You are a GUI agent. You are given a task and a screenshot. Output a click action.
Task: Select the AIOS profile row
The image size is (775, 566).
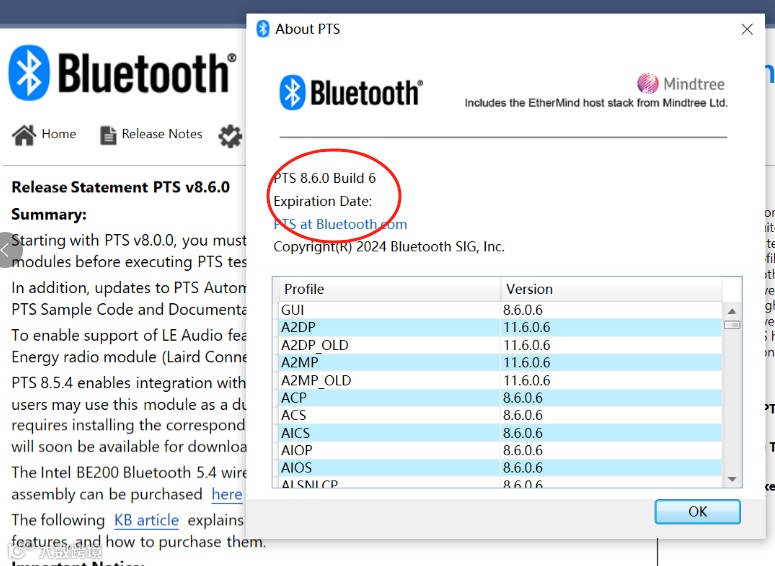click(x=500, y=468)
